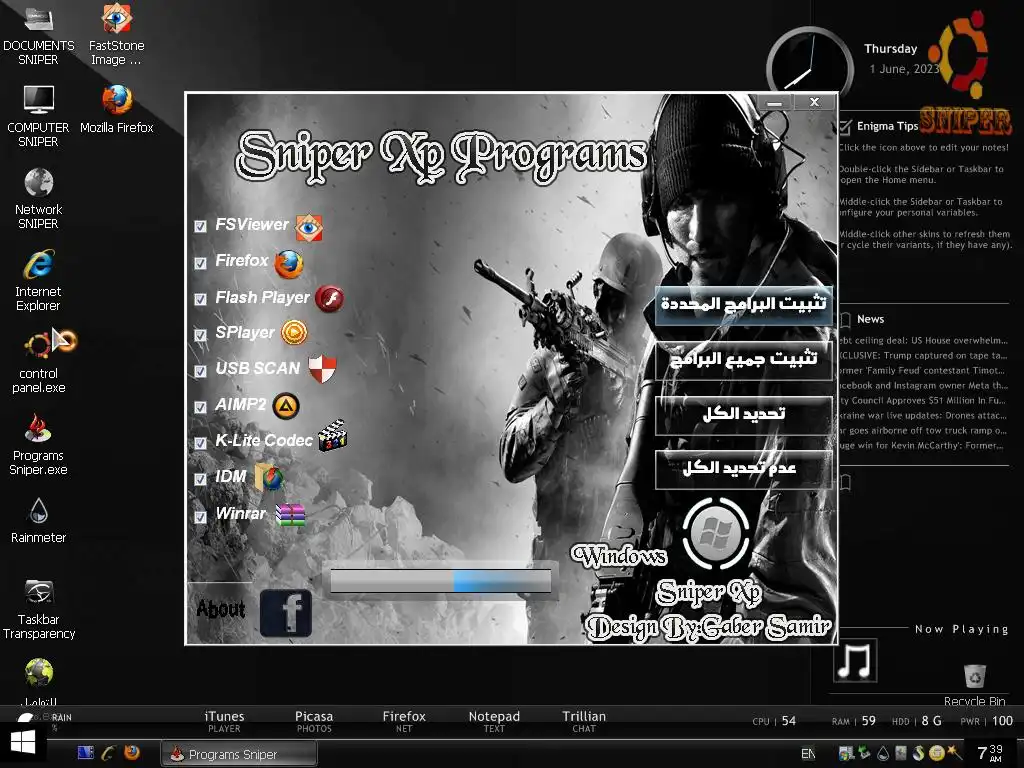Uncheck the K-Lite Codec checkbox

tap(200, 443)
